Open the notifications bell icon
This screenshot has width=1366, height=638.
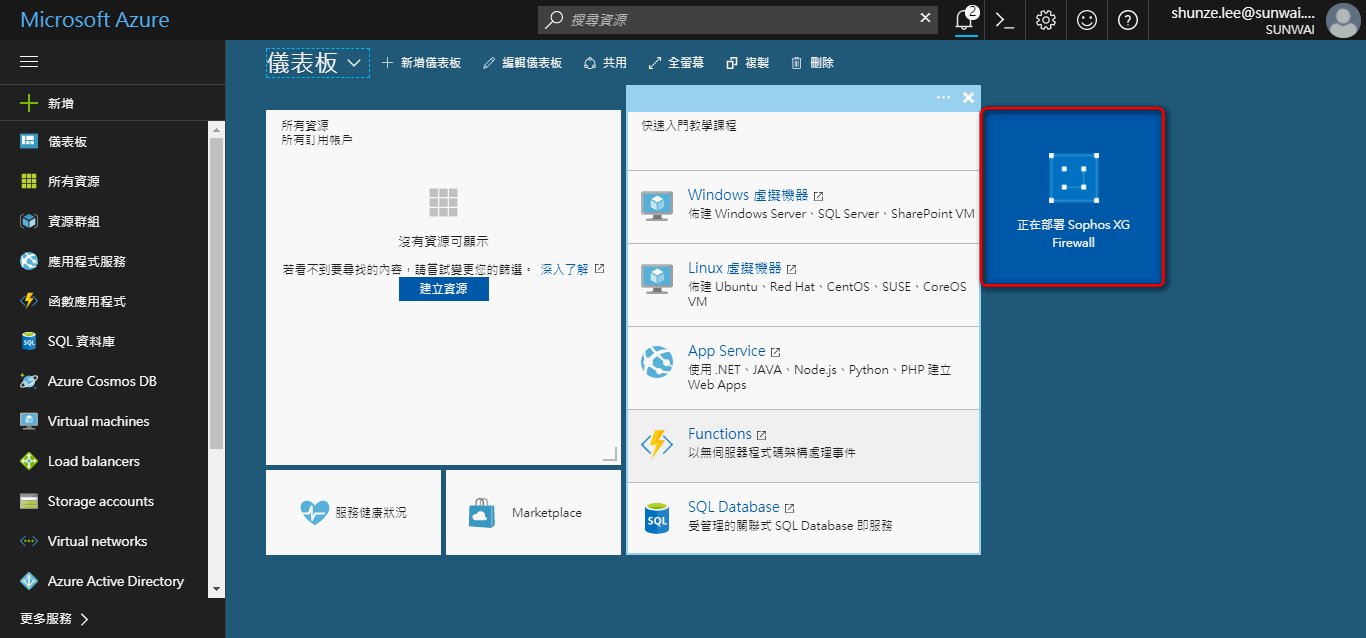(x=965, y=20)
